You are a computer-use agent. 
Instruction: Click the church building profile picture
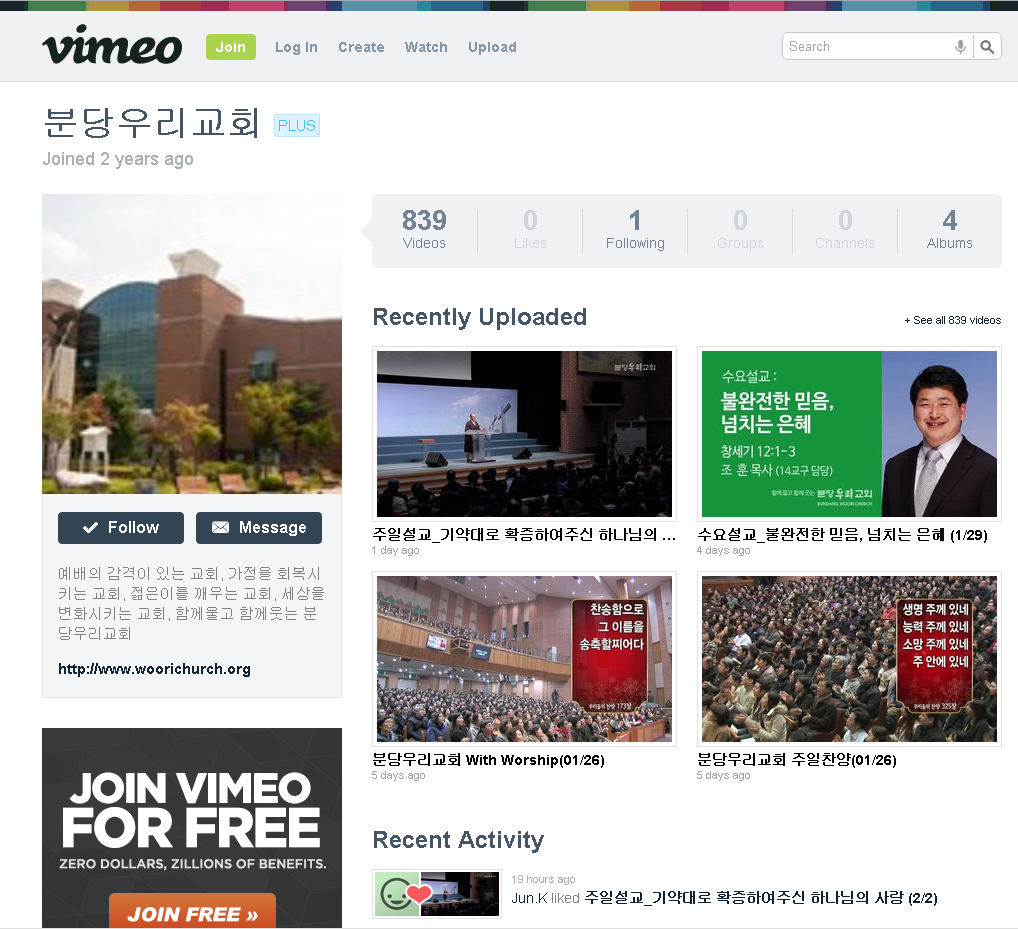pyautogui.click(x=192, y=344)
